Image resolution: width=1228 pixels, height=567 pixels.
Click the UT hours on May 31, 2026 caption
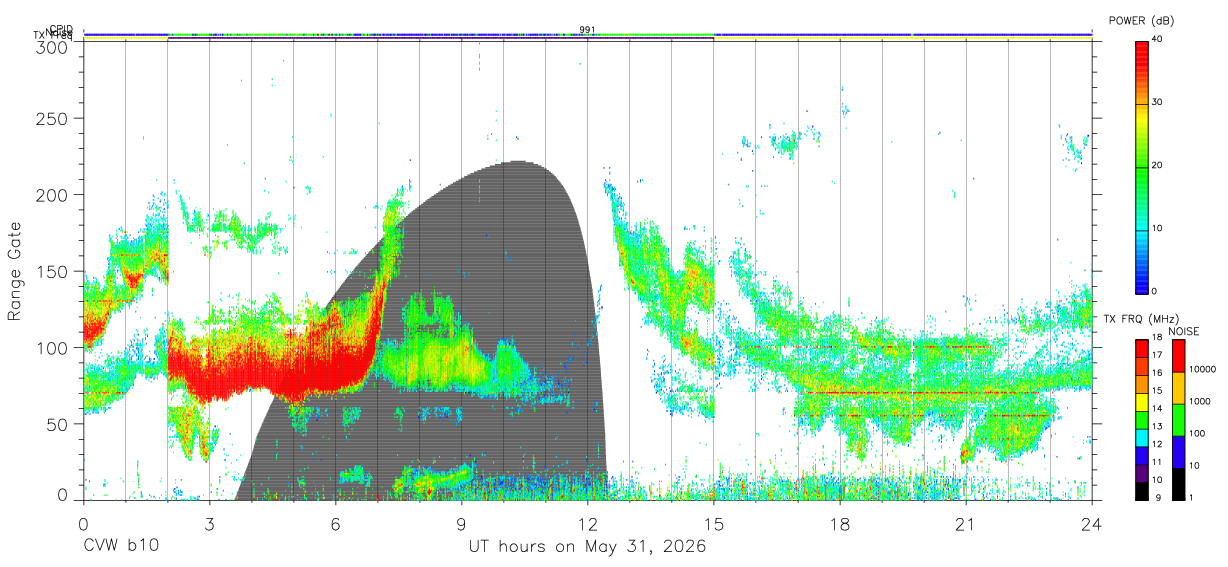[587, 547]
